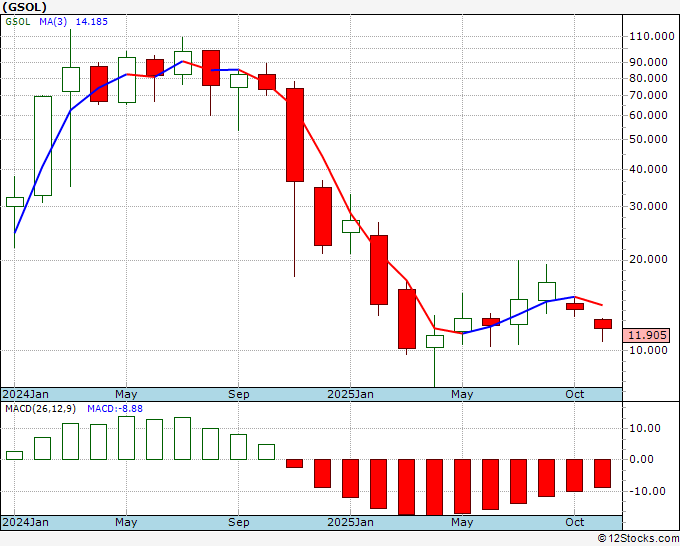The image size is (680, 546).
Task: Click 2024Jan on the MACD panel axis
Action: tap(26, 522)
